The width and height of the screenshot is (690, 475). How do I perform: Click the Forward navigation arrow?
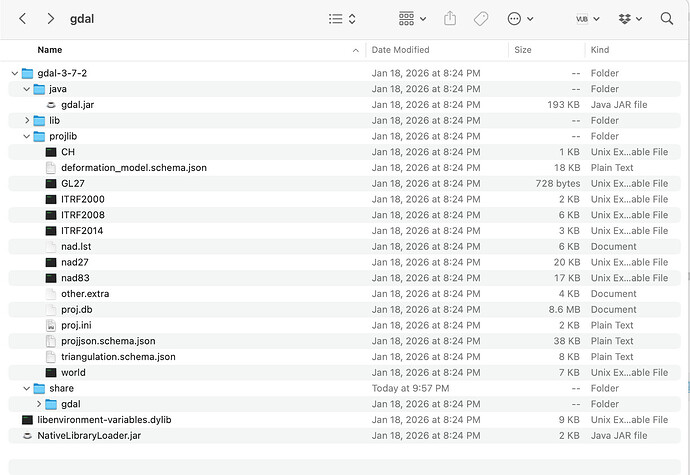click(x=50, y=19)
